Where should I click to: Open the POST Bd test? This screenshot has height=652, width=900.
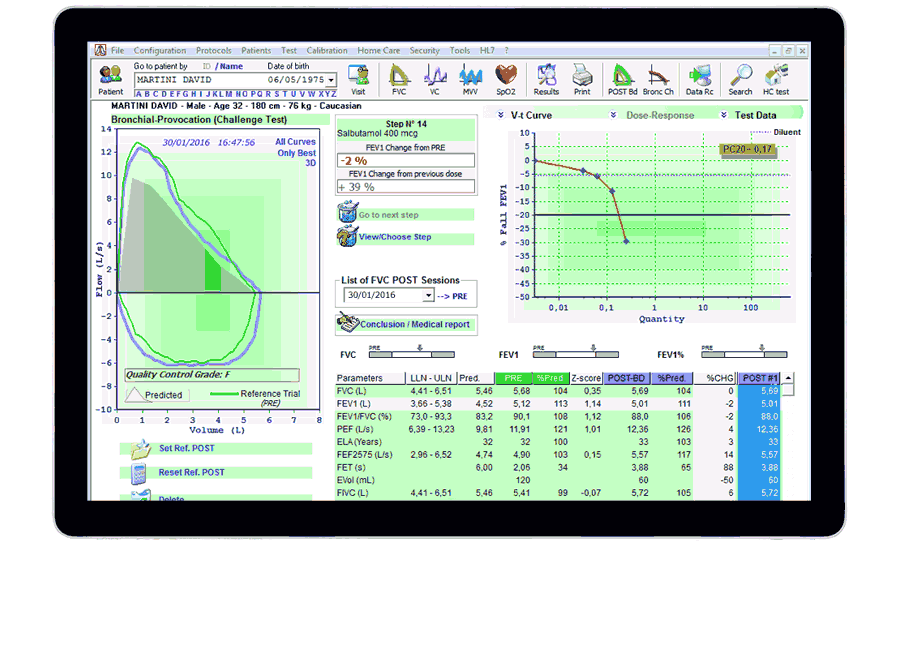(622, 77)
